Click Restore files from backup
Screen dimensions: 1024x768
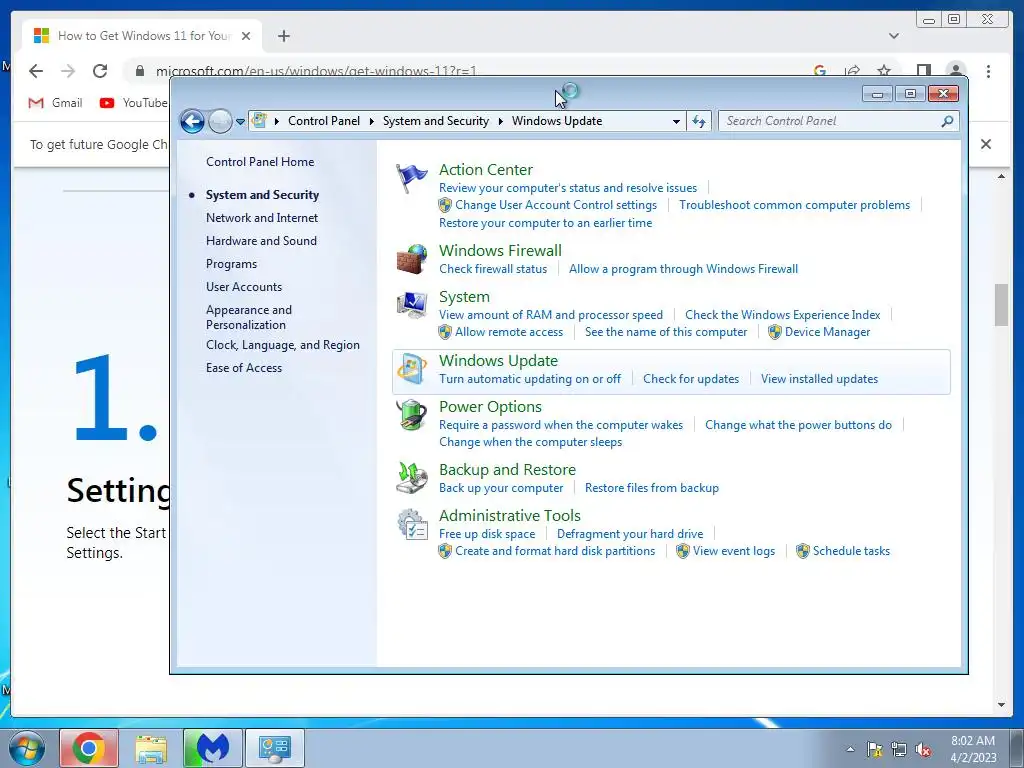[x=652, y=488]
